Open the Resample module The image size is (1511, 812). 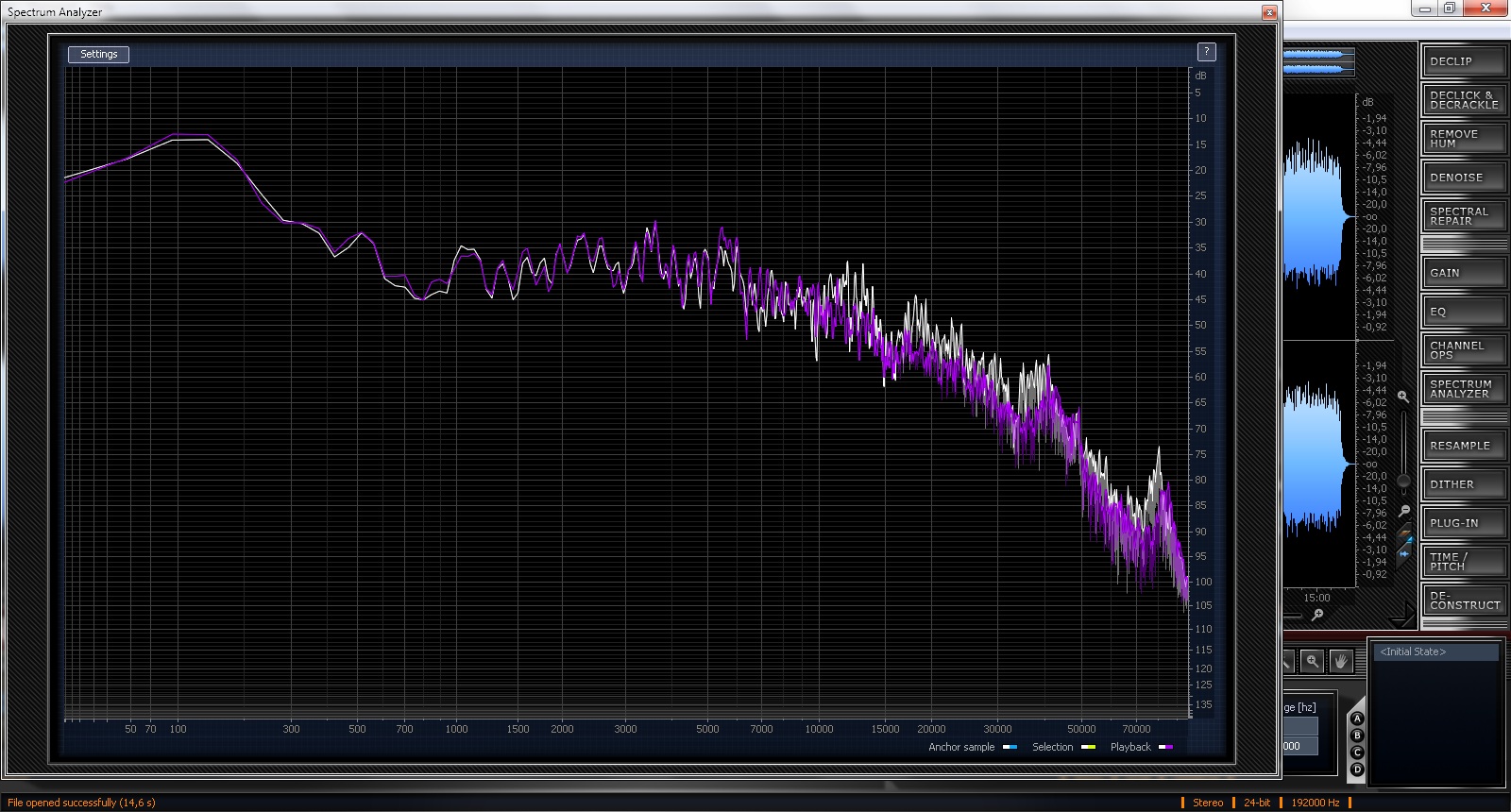tap(1464, 446)
